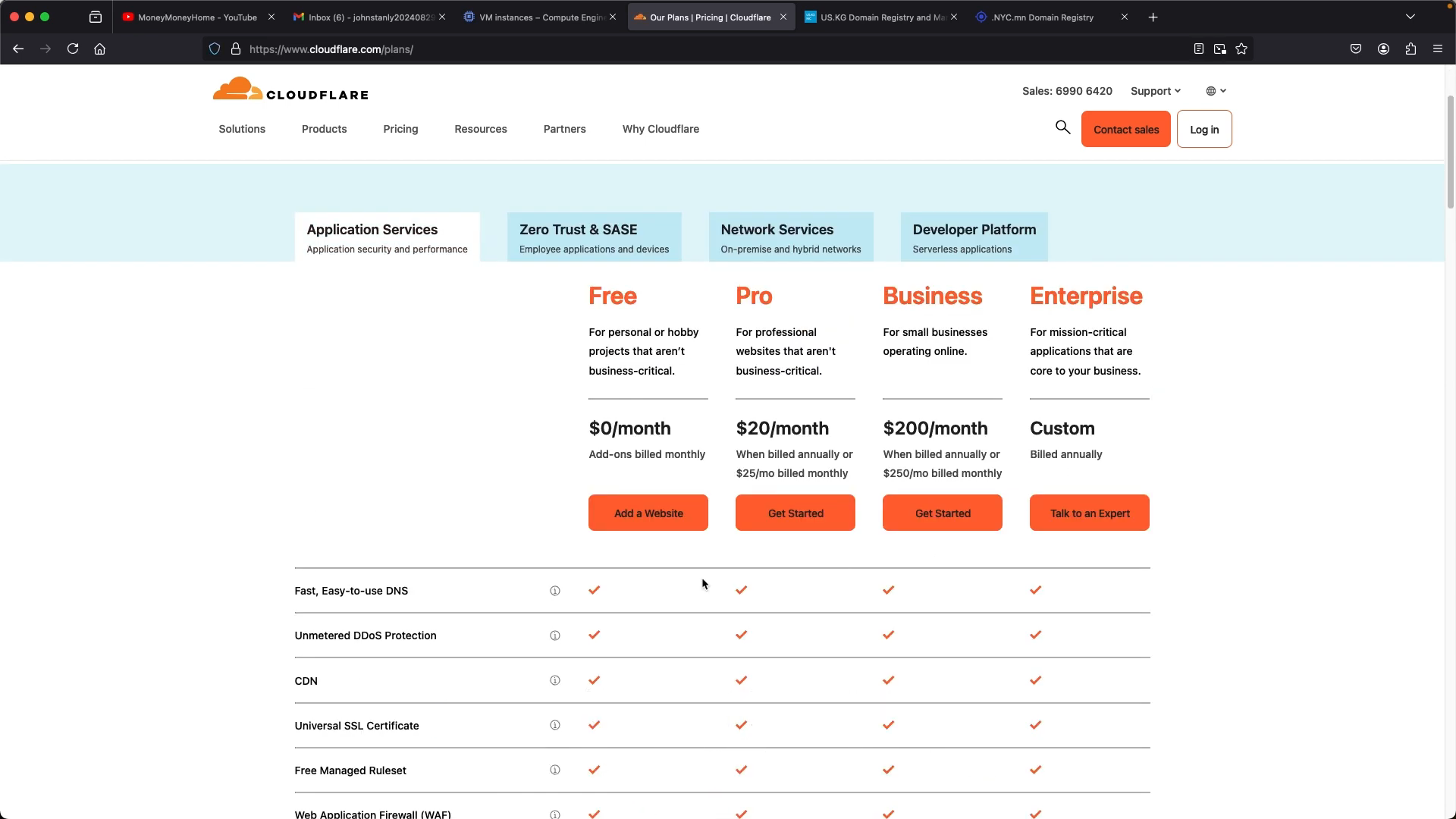Close the MoneyMoneyHome YouTube tab
1456x819 pixels.
[271, 17]
